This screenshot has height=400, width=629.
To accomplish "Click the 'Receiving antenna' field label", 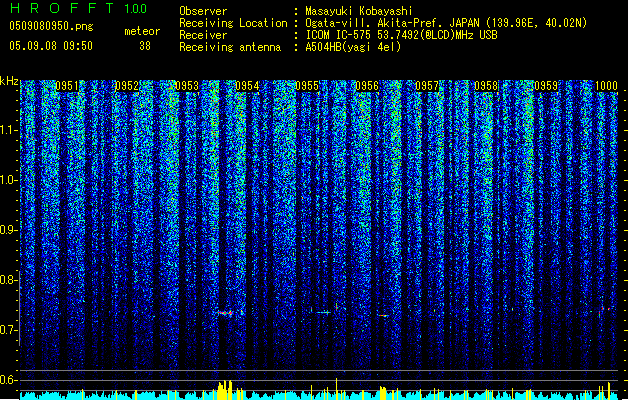I will point(230,47).
